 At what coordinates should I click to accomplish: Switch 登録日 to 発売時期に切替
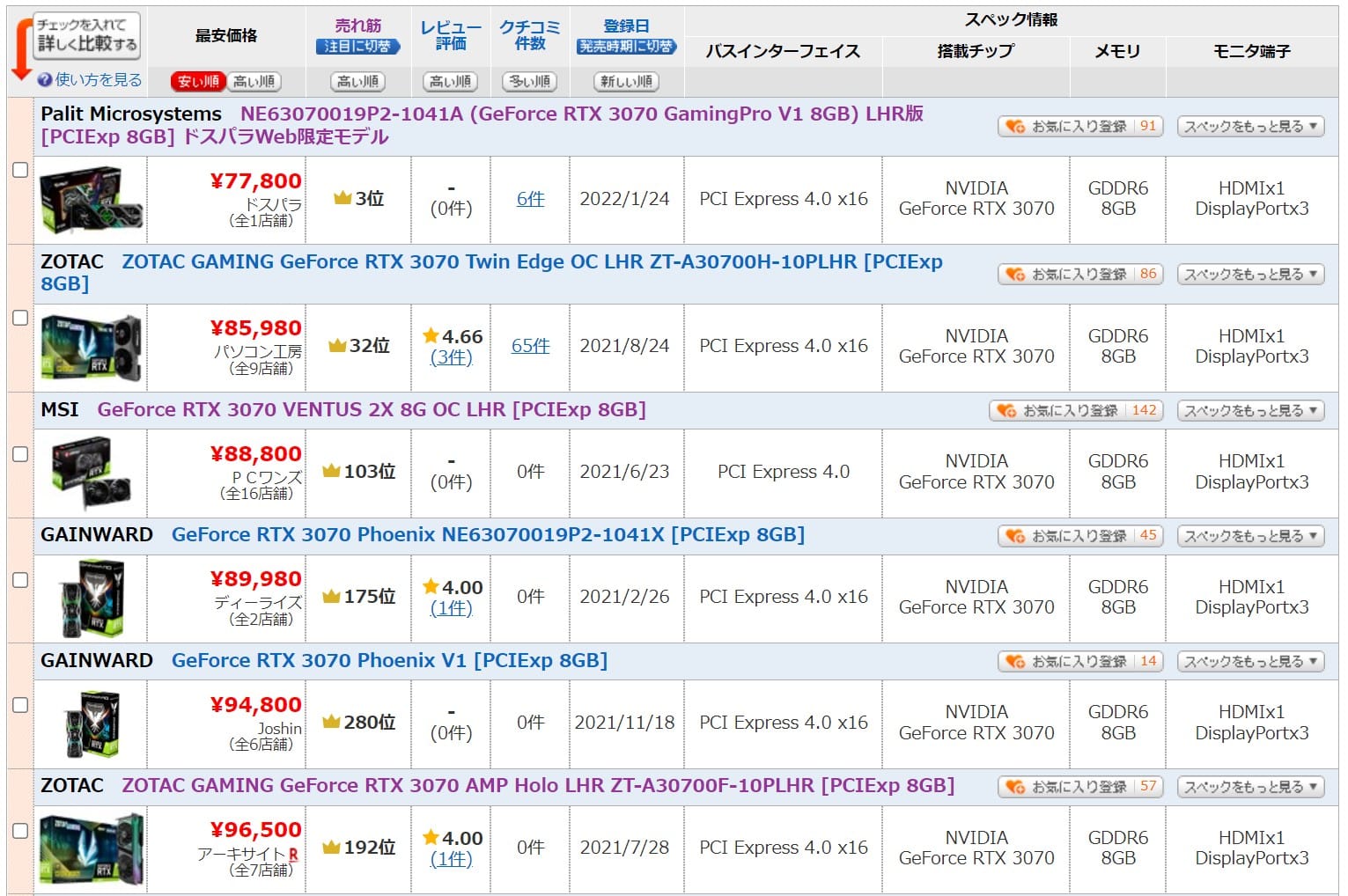[626, 47]
